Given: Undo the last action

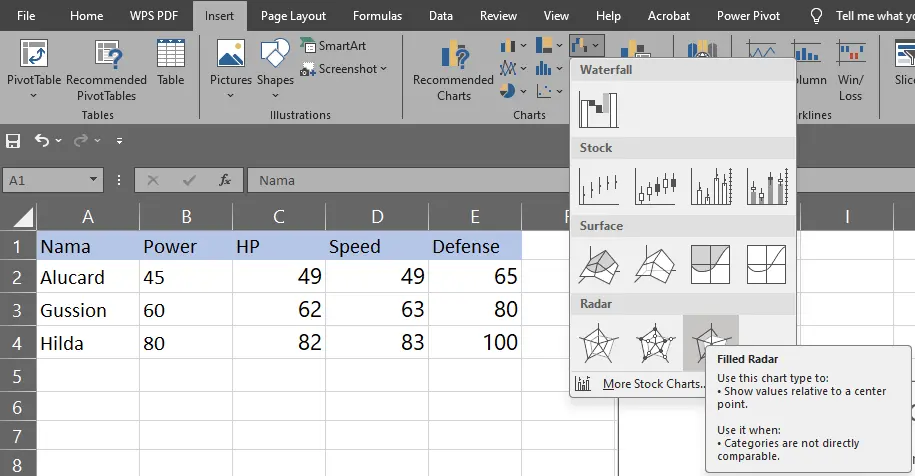Looking at the screenshot, I should (41, 140).
